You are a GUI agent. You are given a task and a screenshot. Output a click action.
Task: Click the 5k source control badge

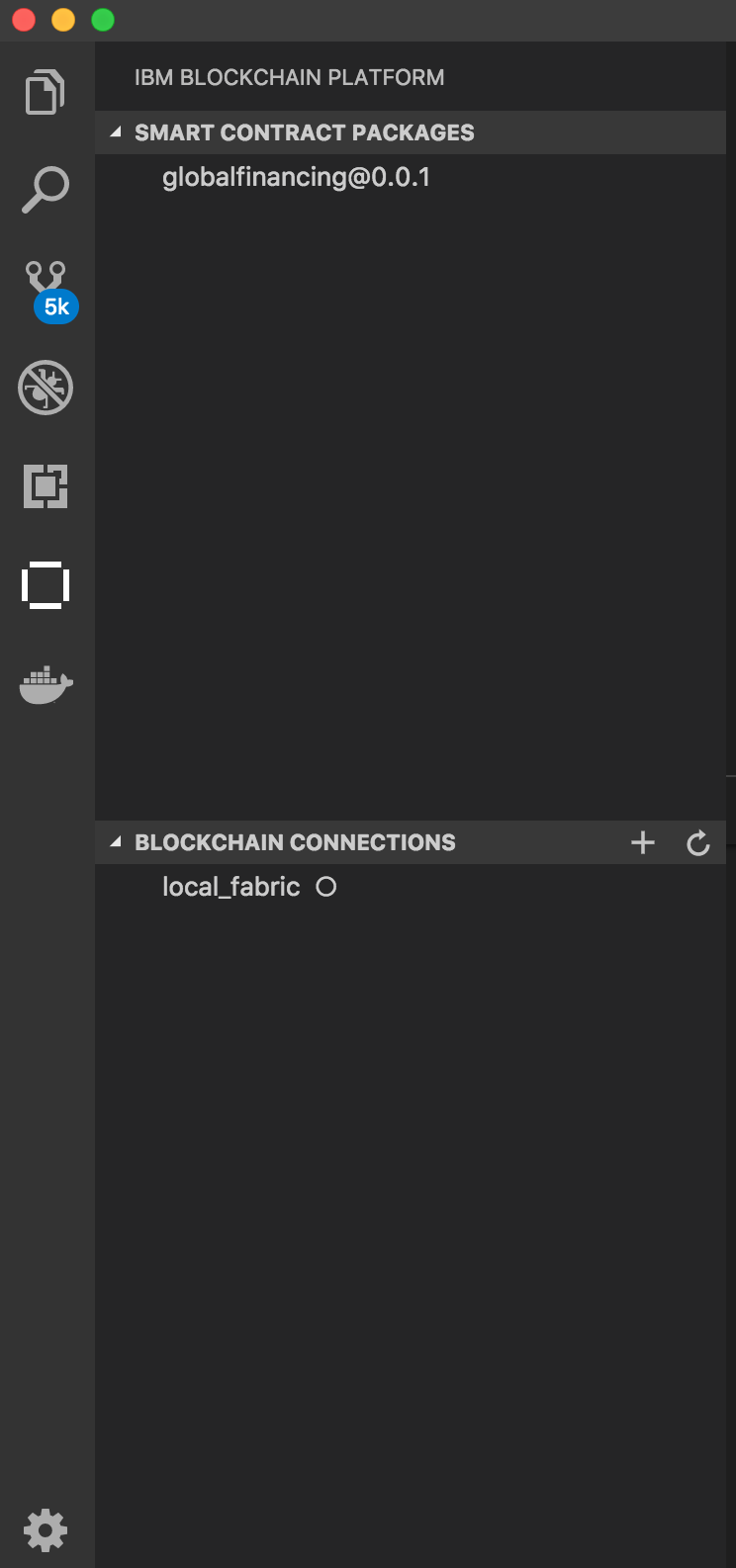coord(56,306)
